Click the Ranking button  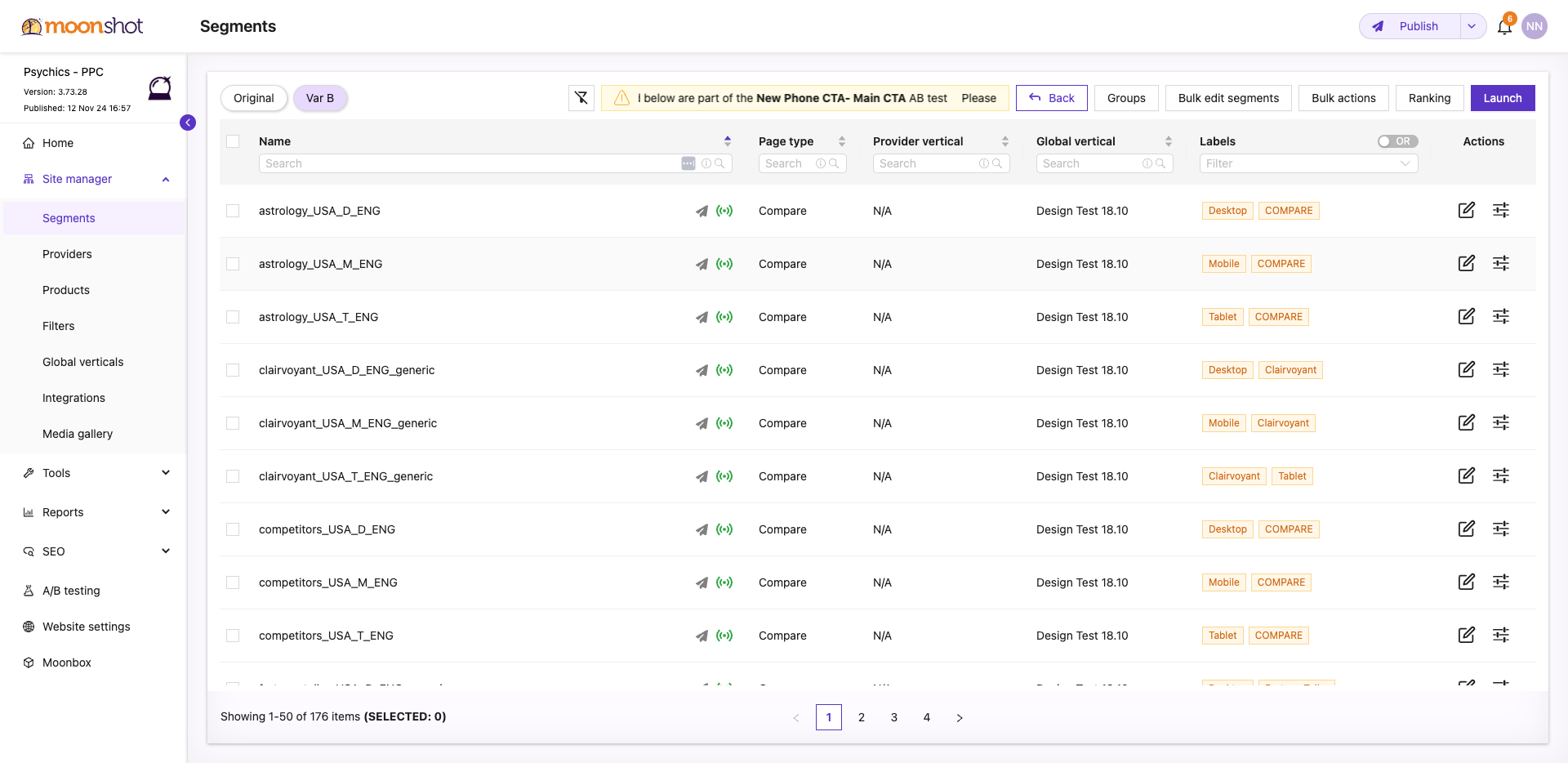click(x=1429, y=98)
